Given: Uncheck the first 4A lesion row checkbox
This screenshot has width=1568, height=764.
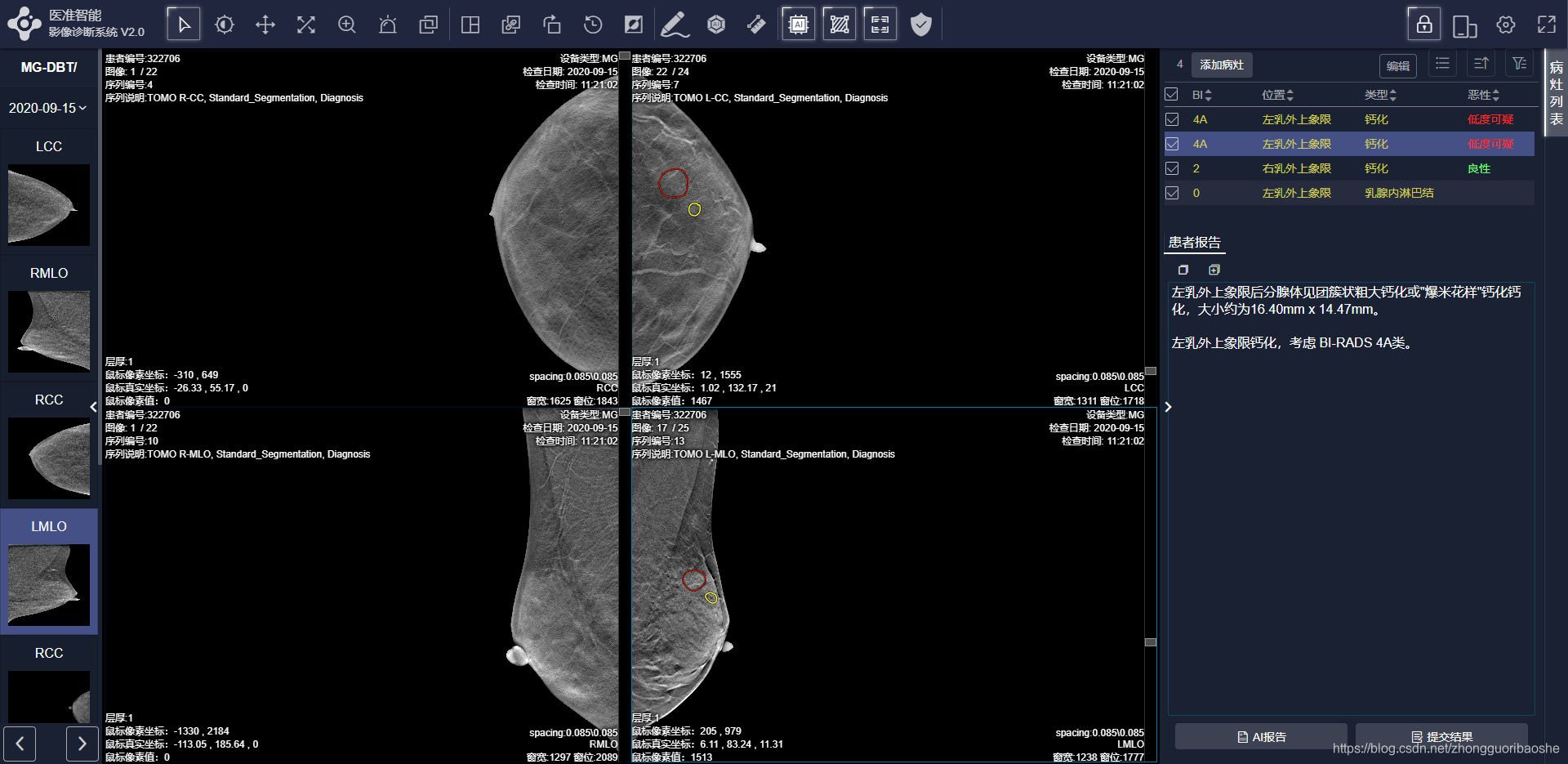Looking at the screenshot, I should pyautogui.click(x=1172, y=119).
